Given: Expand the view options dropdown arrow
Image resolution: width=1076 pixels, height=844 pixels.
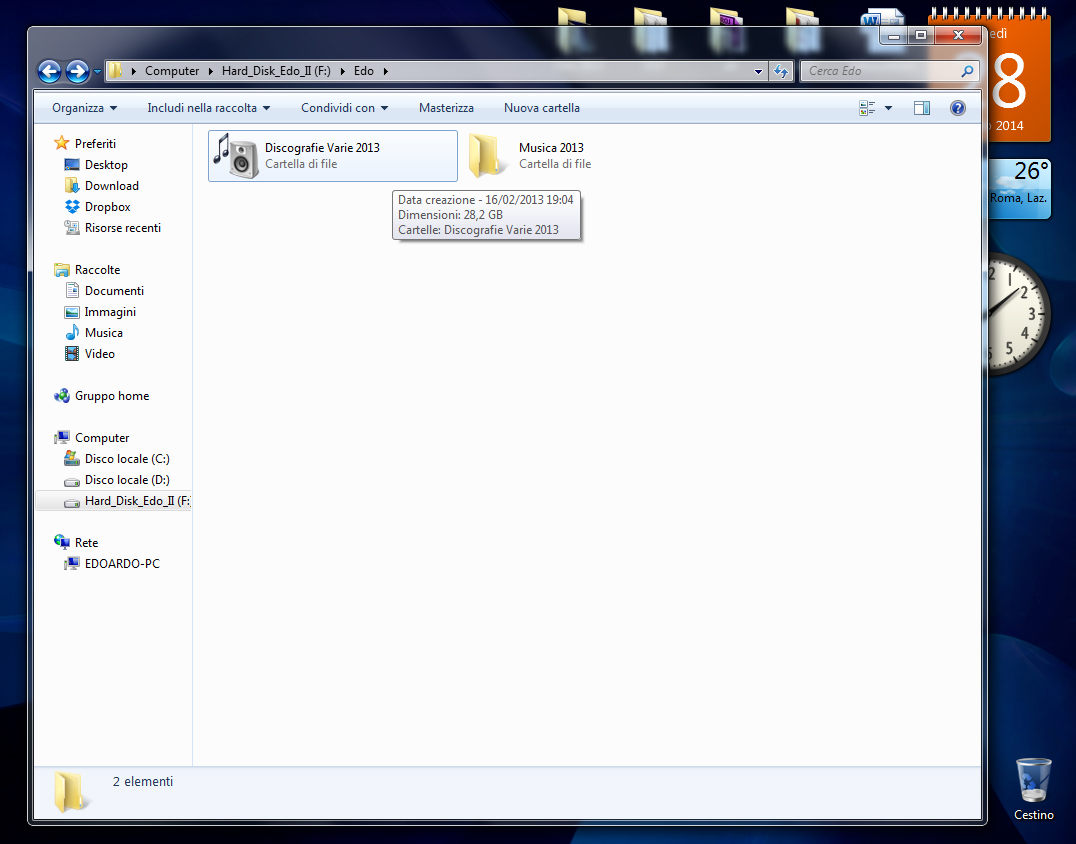Looking at the screenshot, I should click(x=888, y=108).
